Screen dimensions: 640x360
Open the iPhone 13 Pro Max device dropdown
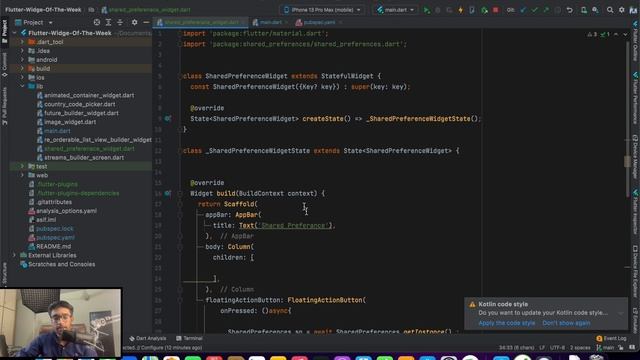tap(322, 10)
